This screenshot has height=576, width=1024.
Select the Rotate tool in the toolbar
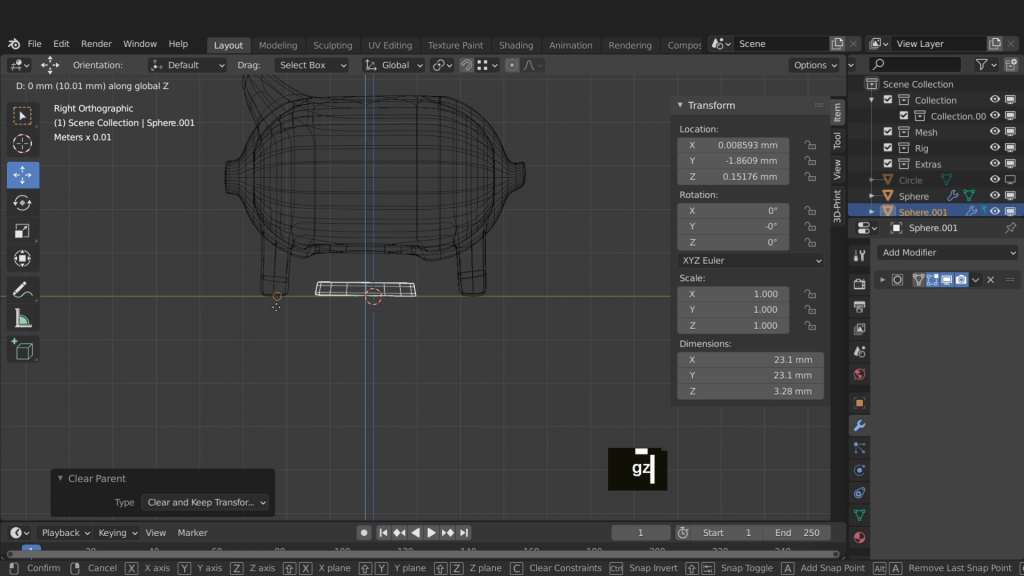coord(22,203)
